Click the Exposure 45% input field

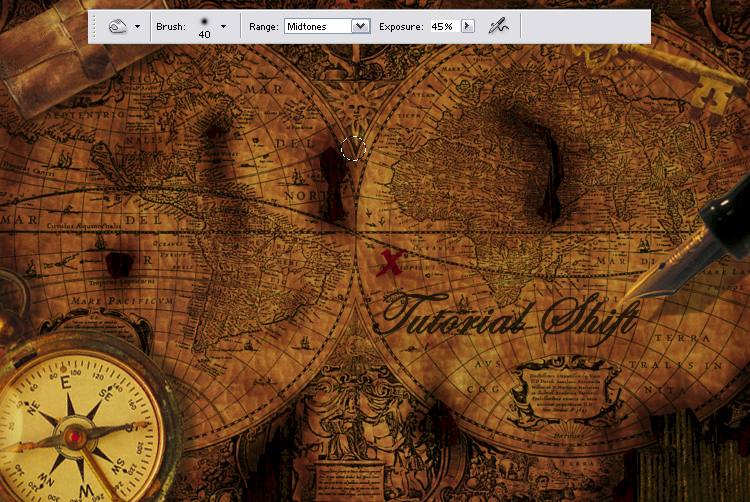tap(443, 27)
